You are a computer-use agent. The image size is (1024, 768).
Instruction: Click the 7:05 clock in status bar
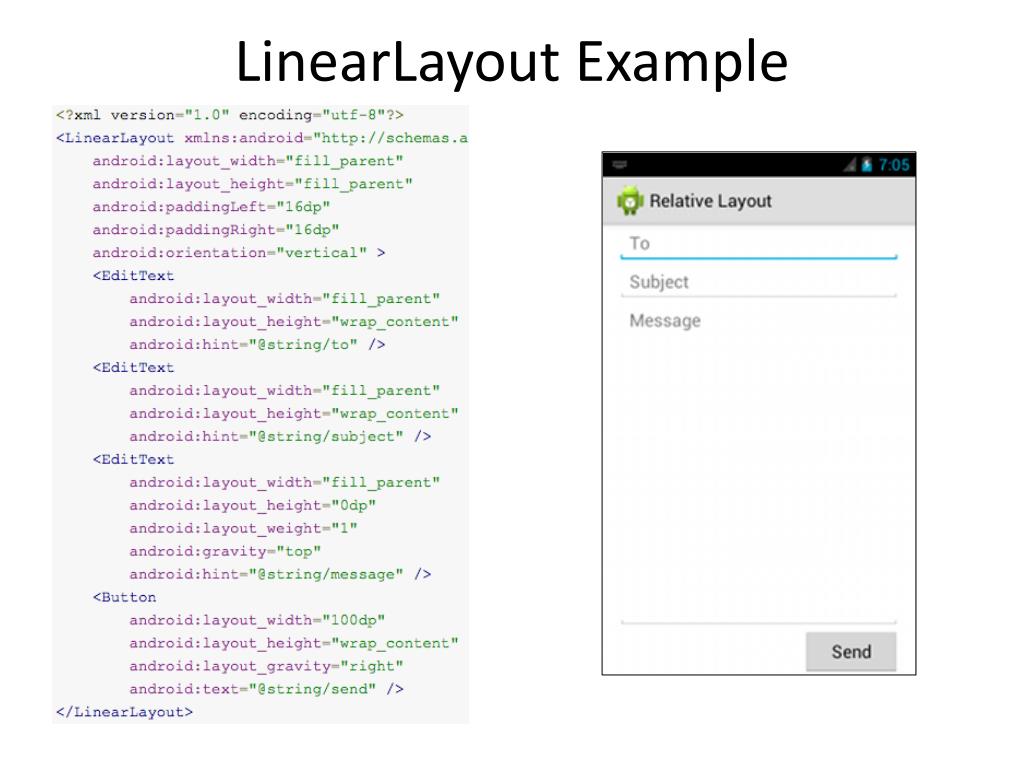(893, 165)
